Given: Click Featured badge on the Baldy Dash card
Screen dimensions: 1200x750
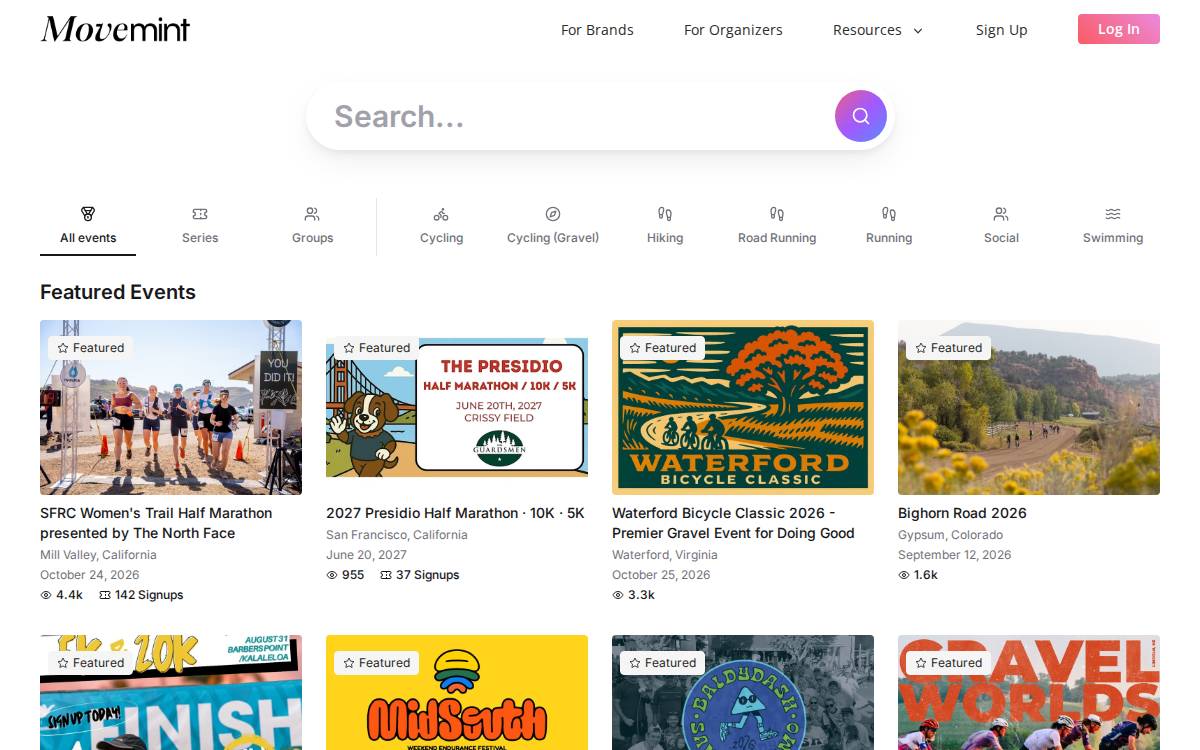Looking at the screenshot, I should click(662, 663).
